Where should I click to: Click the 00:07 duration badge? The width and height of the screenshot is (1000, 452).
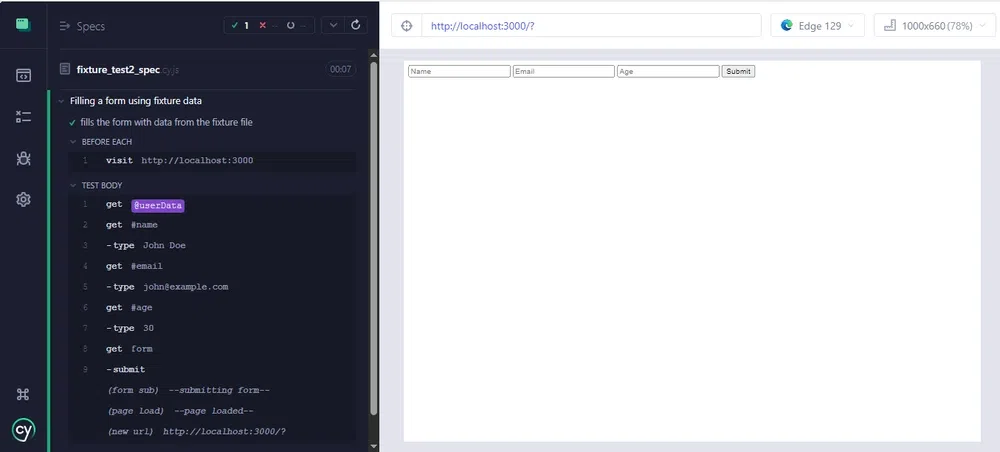[341, 69]
